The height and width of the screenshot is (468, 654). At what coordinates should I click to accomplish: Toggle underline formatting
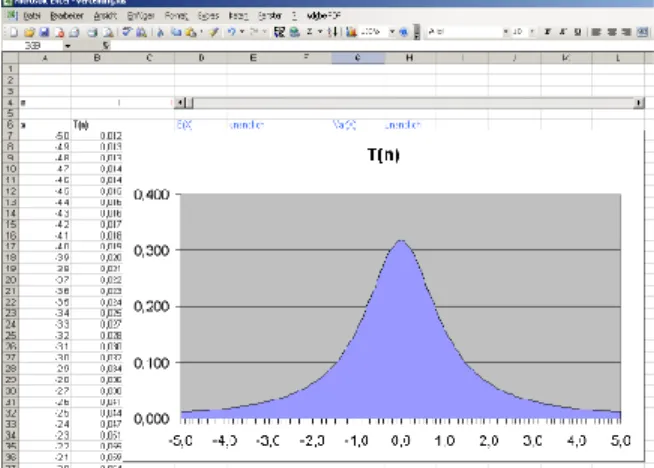[577, 32]
